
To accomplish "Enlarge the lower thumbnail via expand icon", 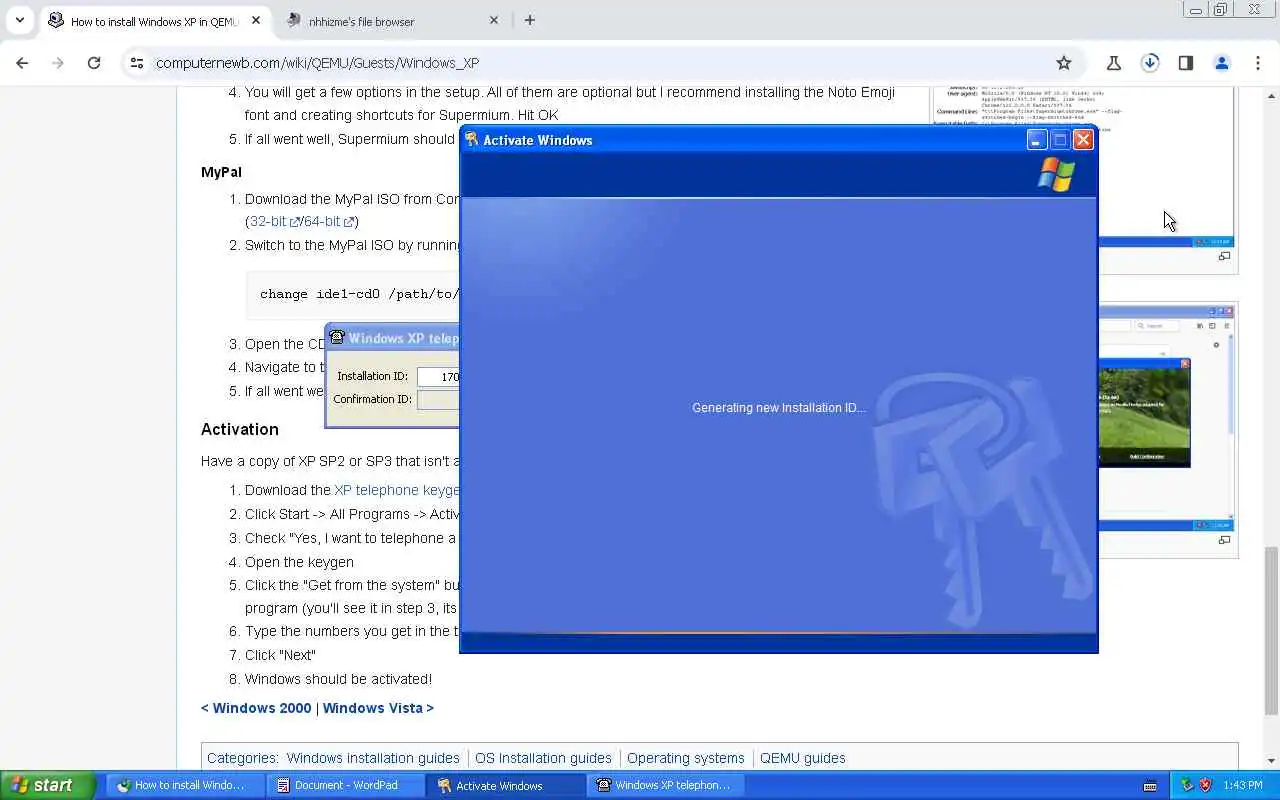I will (1224, 541).
